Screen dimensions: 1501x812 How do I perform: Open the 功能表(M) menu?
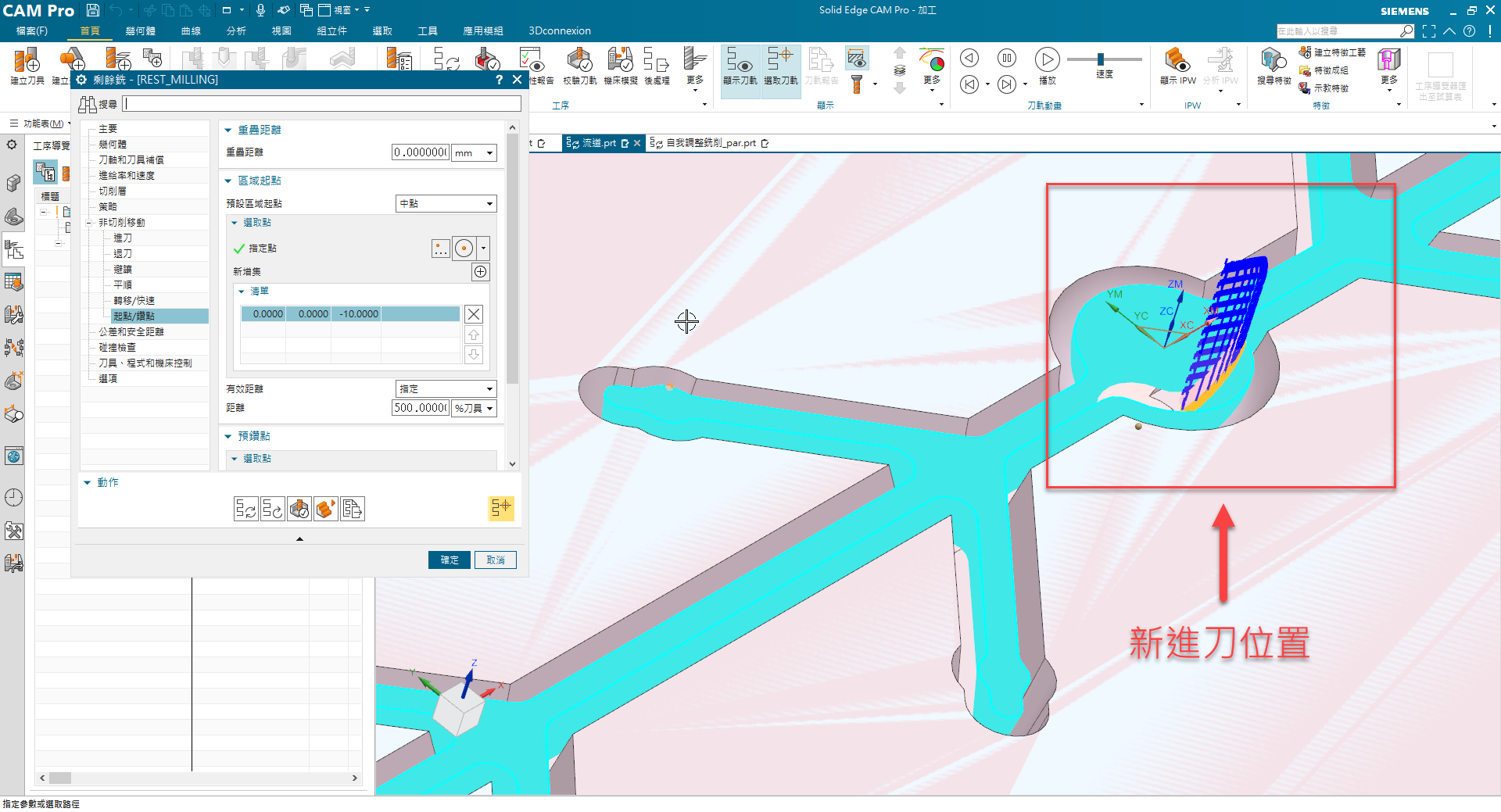pyautogui.click(x=39, y=124)
